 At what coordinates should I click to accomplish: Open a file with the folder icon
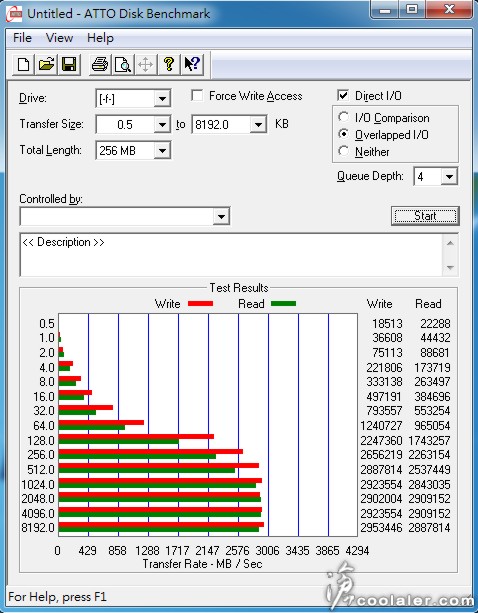click(46, 64)
